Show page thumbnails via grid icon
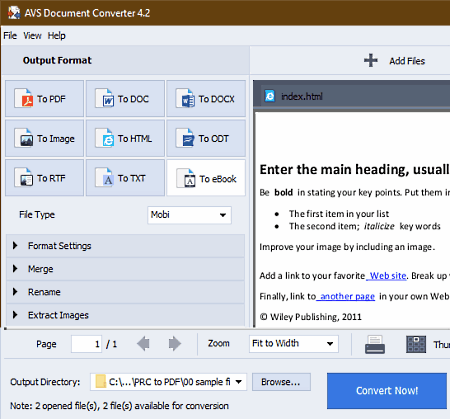This screenshot has height=419, width=450. (416, 344)
